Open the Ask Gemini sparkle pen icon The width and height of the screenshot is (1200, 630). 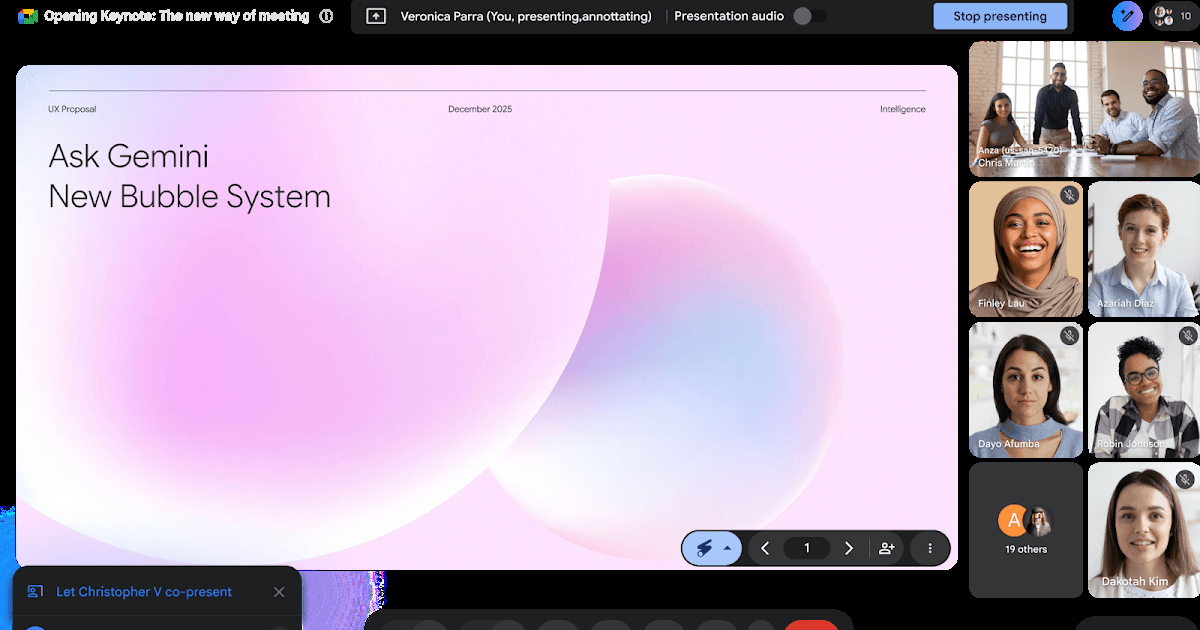[x=1127, y=16]
